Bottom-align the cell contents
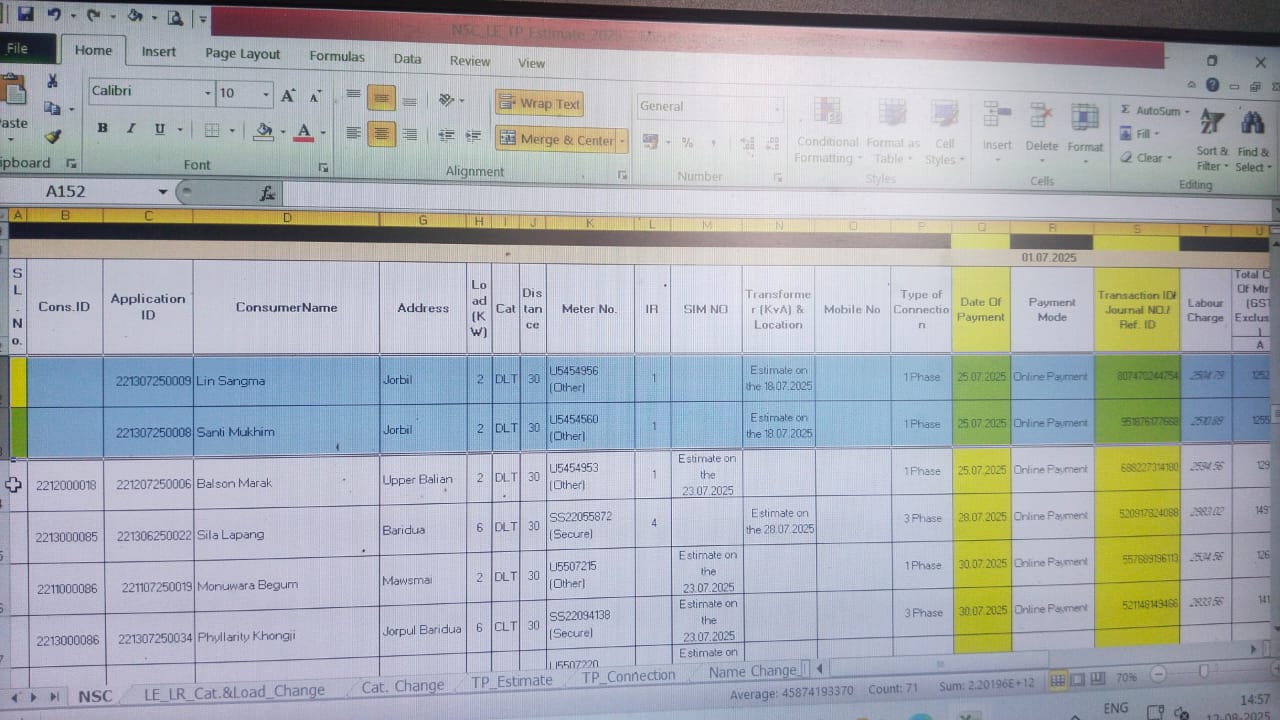1280x720 pixels. pyautogui.click(x=409, y=100)
